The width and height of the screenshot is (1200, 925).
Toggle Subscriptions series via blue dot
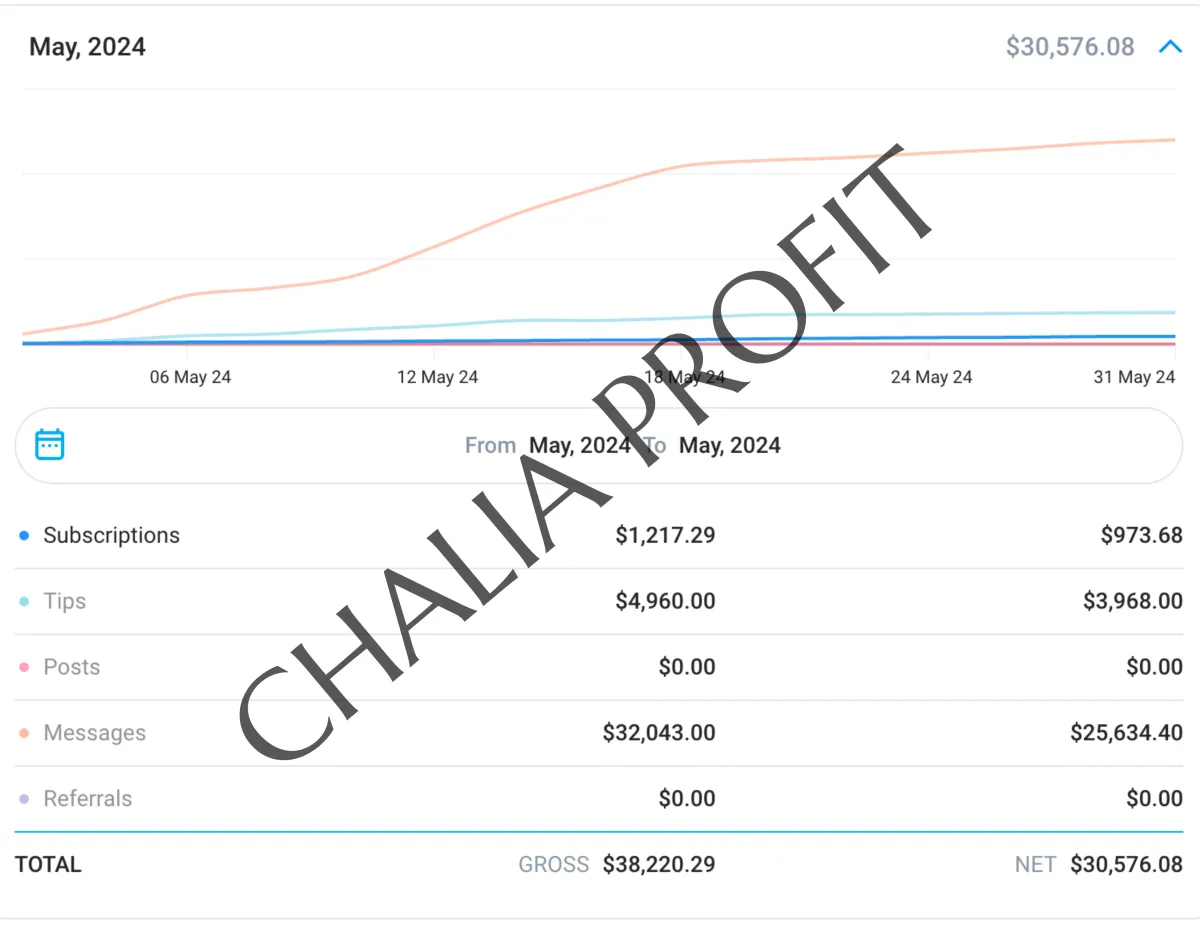click(x=24, y=536)
